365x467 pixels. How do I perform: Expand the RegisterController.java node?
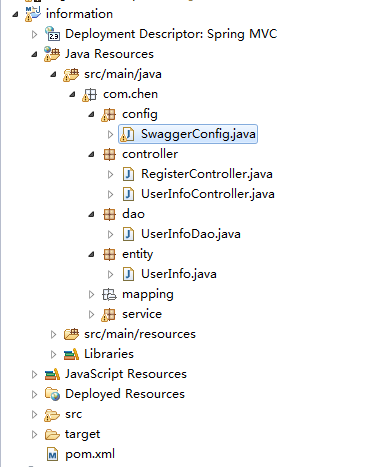pos(110,174)
